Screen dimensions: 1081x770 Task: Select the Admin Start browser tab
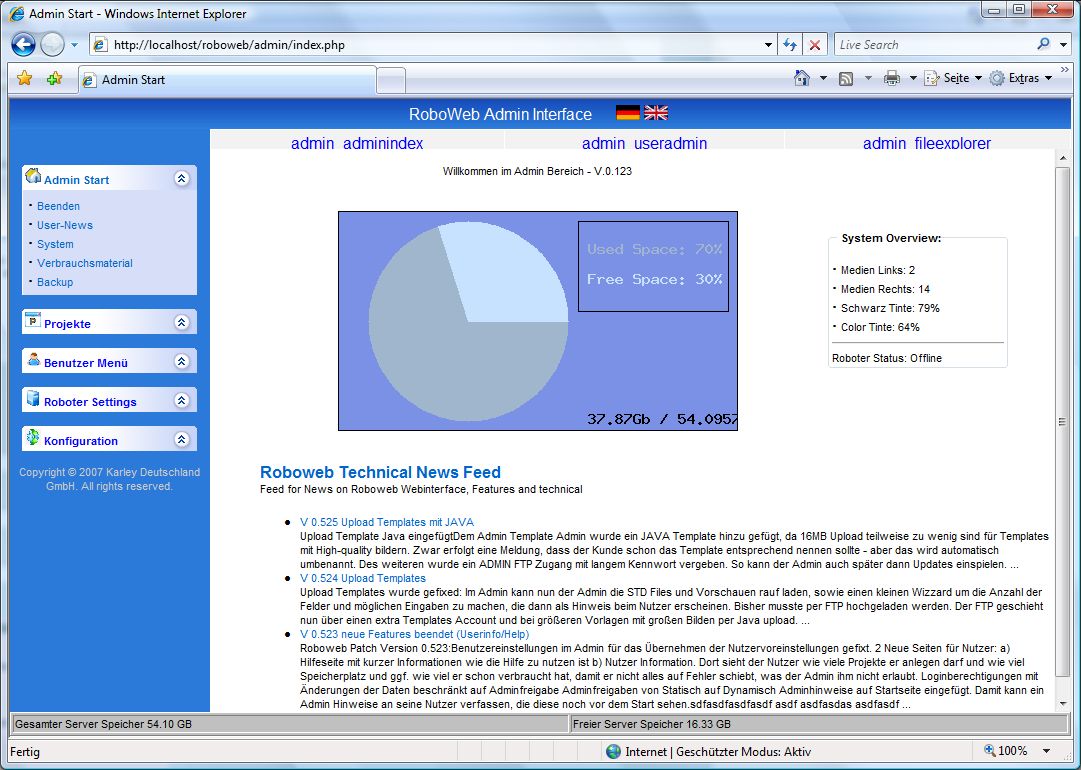click(227, 80)
